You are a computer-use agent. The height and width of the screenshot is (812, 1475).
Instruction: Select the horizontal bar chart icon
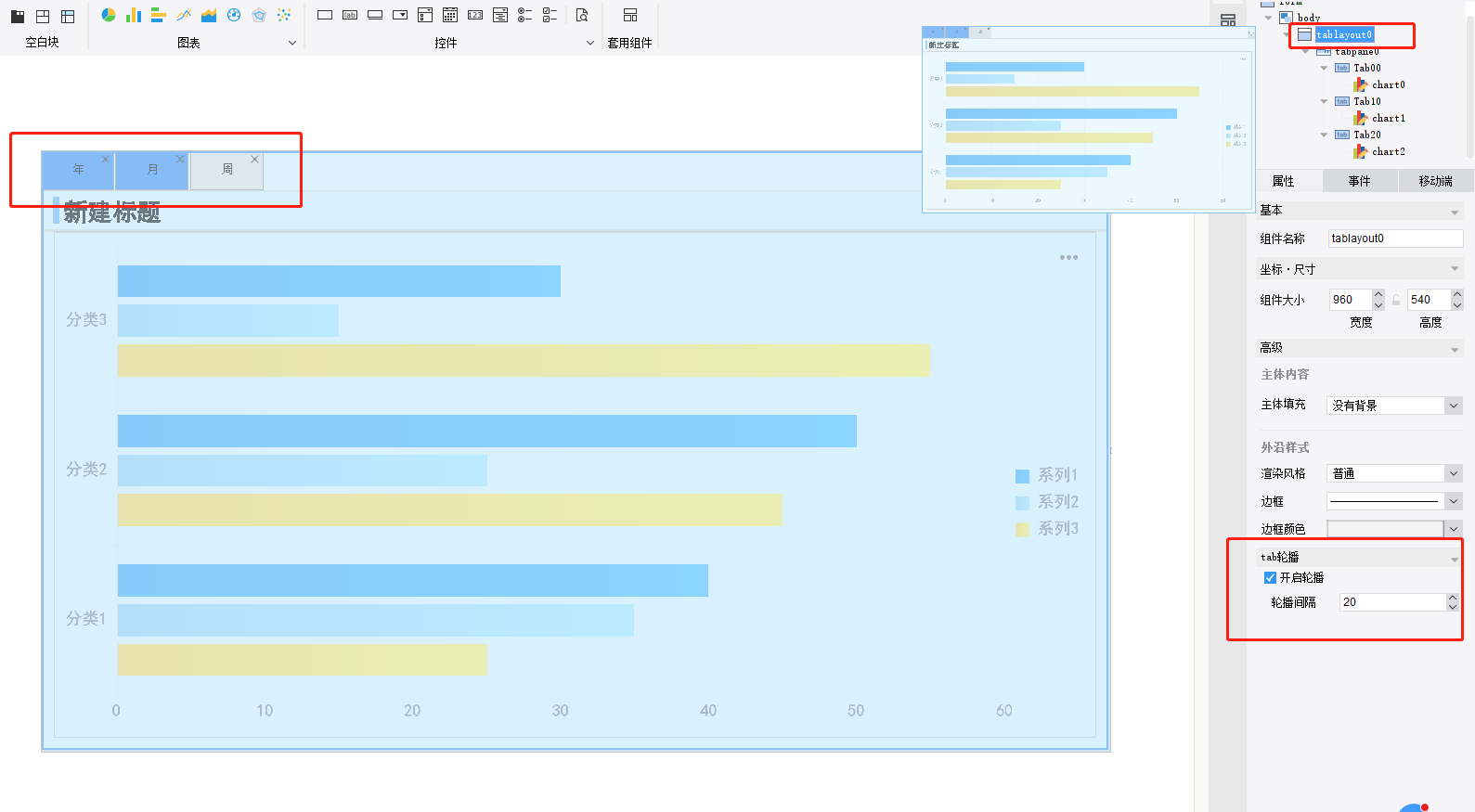pos(159,15)
